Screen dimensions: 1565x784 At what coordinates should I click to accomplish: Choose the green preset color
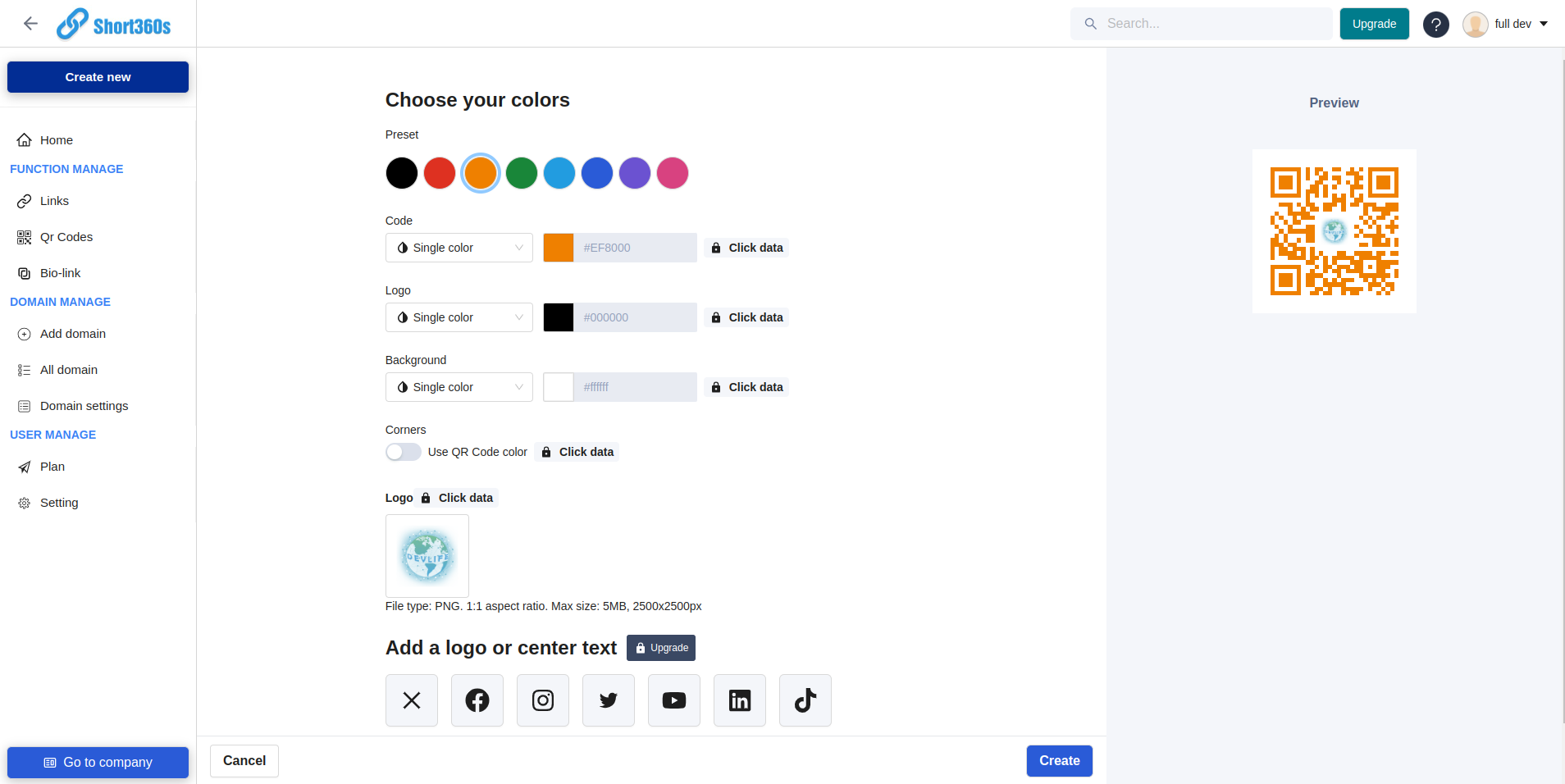(x=522, y=173)
